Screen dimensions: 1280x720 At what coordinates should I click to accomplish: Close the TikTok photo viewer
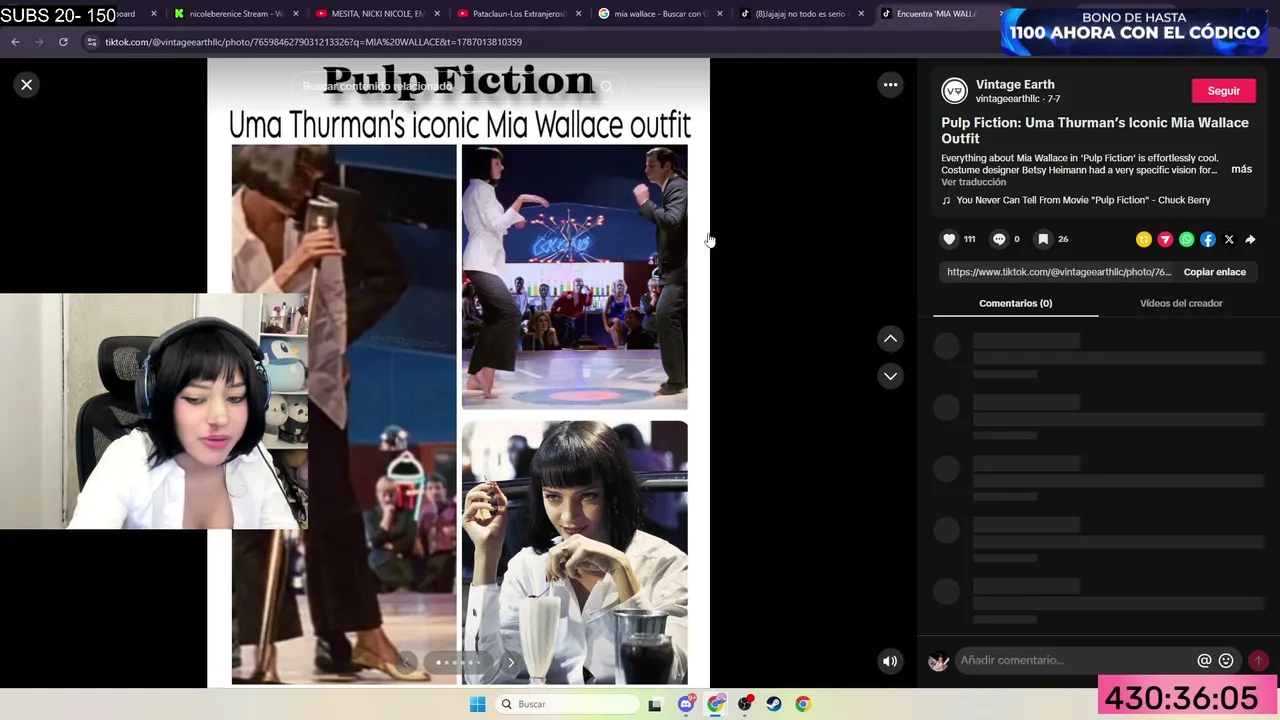click(27, 85)
